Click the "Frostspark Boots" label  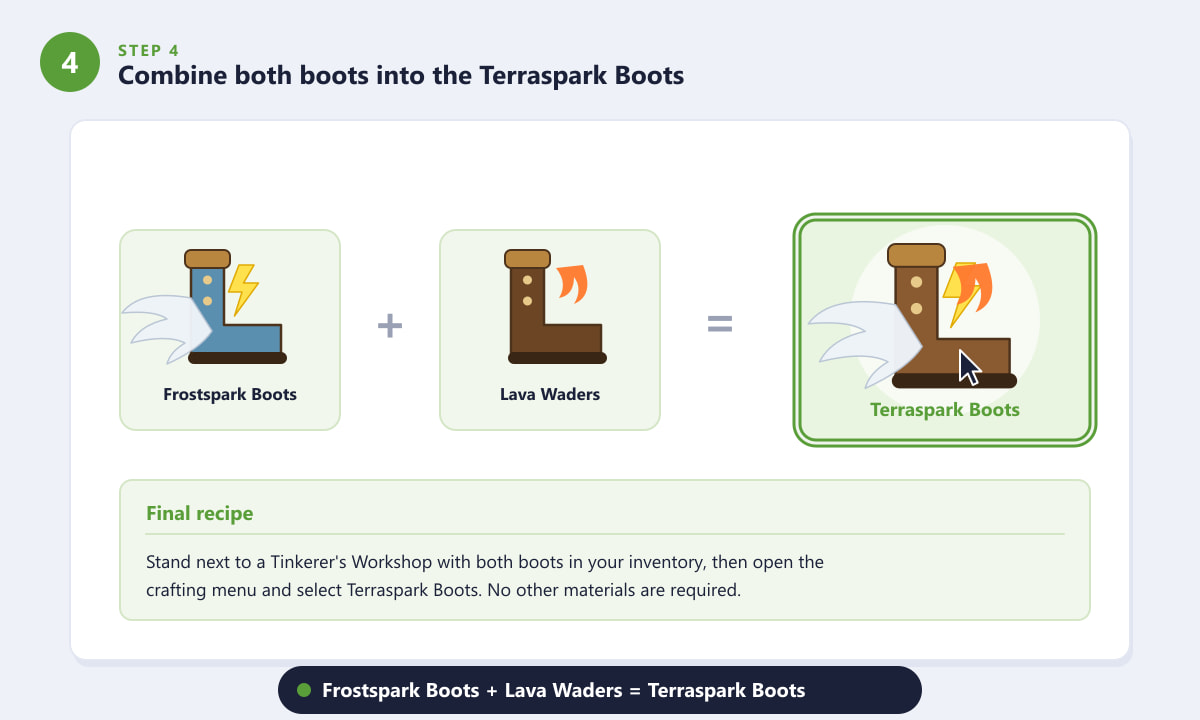230,394
